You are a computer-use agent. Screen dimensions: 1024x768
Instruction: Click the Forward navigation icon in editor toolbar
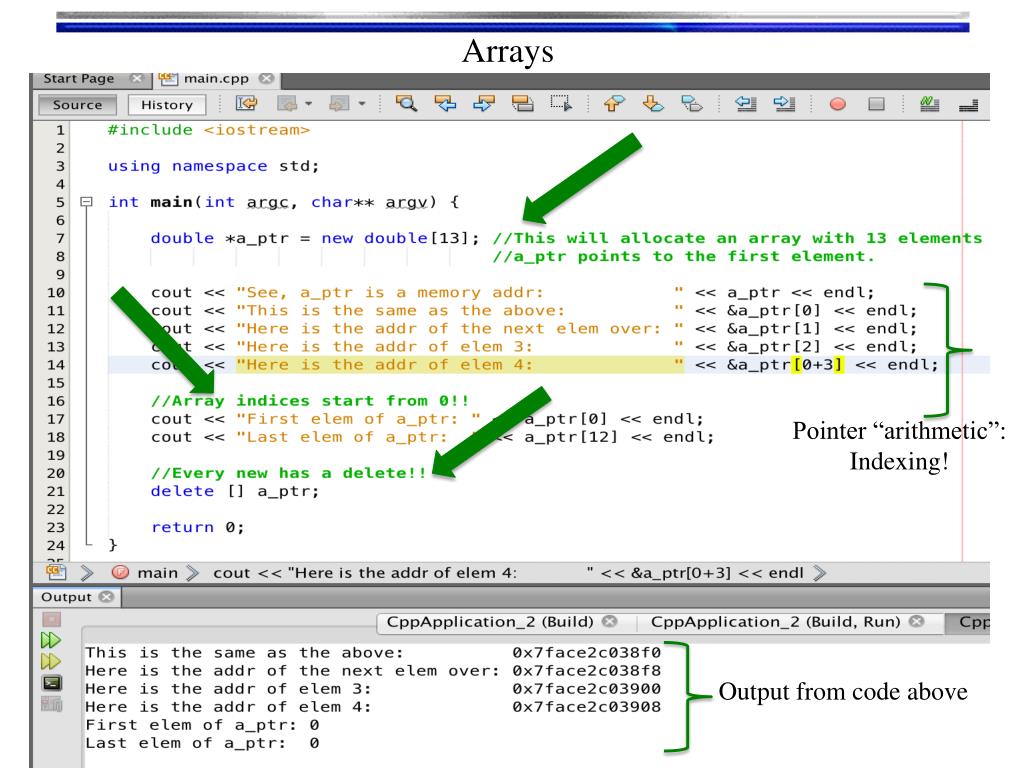tap(339, 104)
